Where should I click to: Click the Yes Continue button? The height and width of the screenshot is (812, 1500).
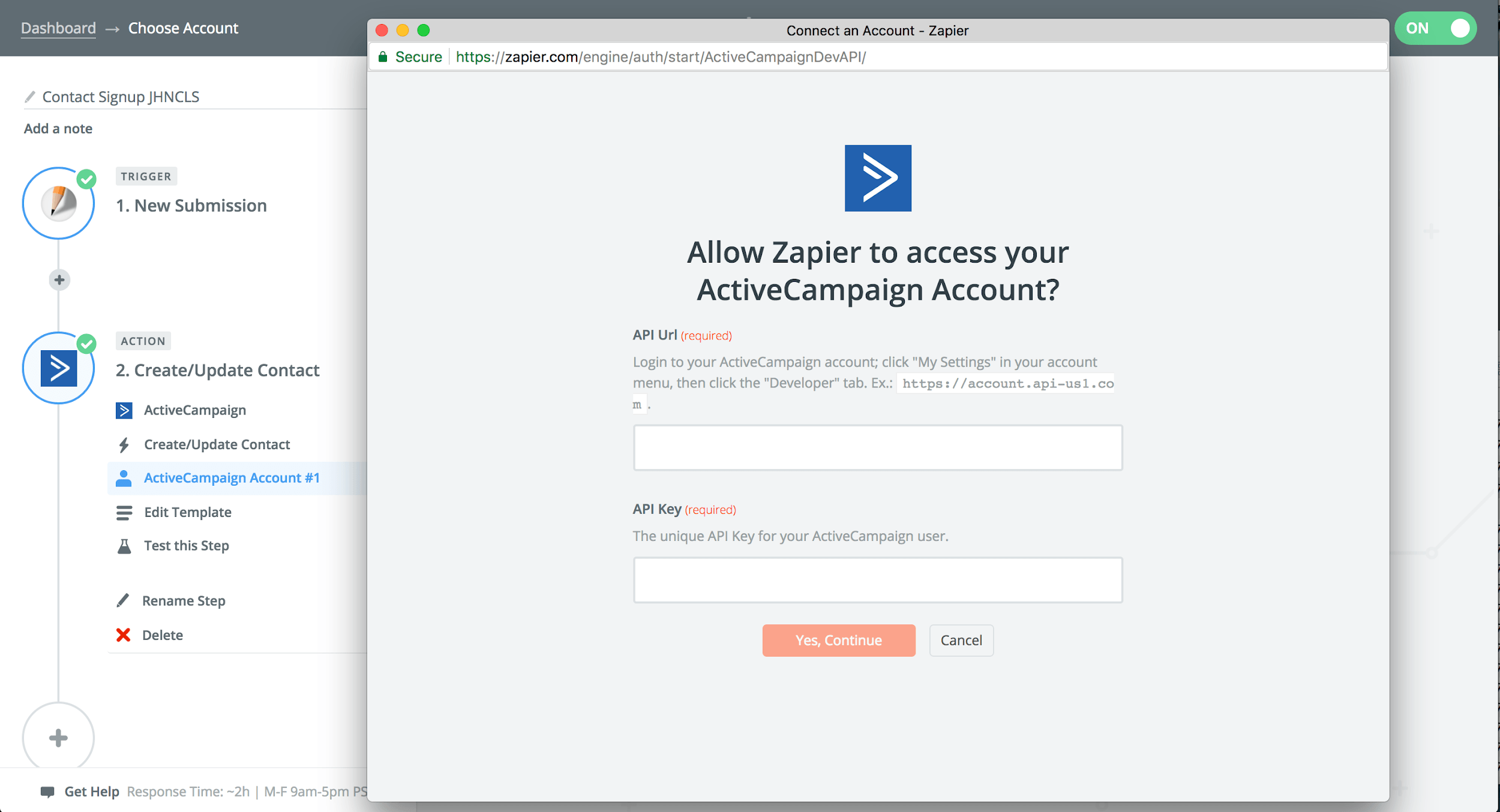(x=838, y=640)
